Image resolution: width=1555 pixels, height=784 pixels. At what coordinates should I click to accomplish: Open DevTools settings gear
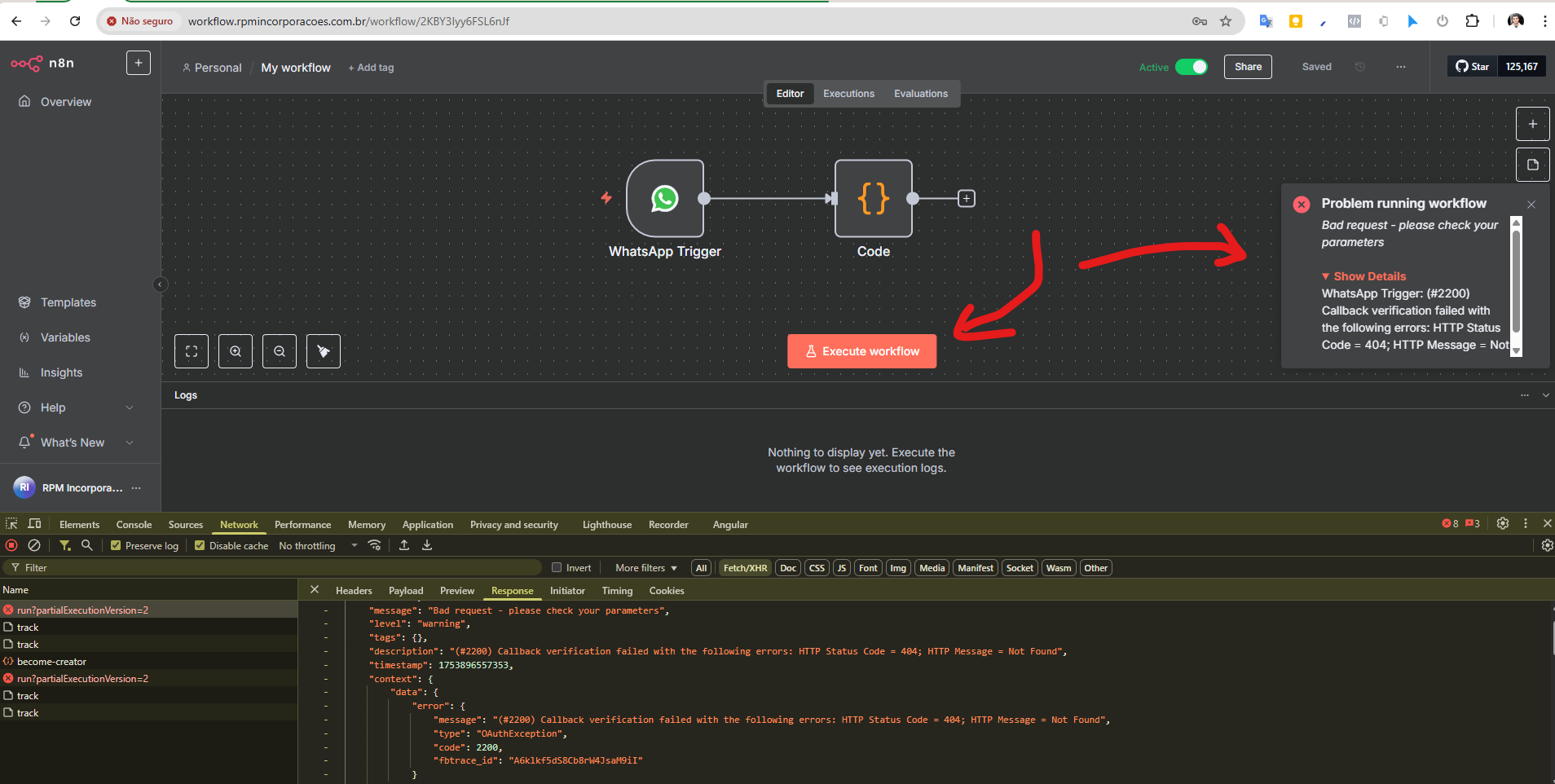coord(1503,523)
